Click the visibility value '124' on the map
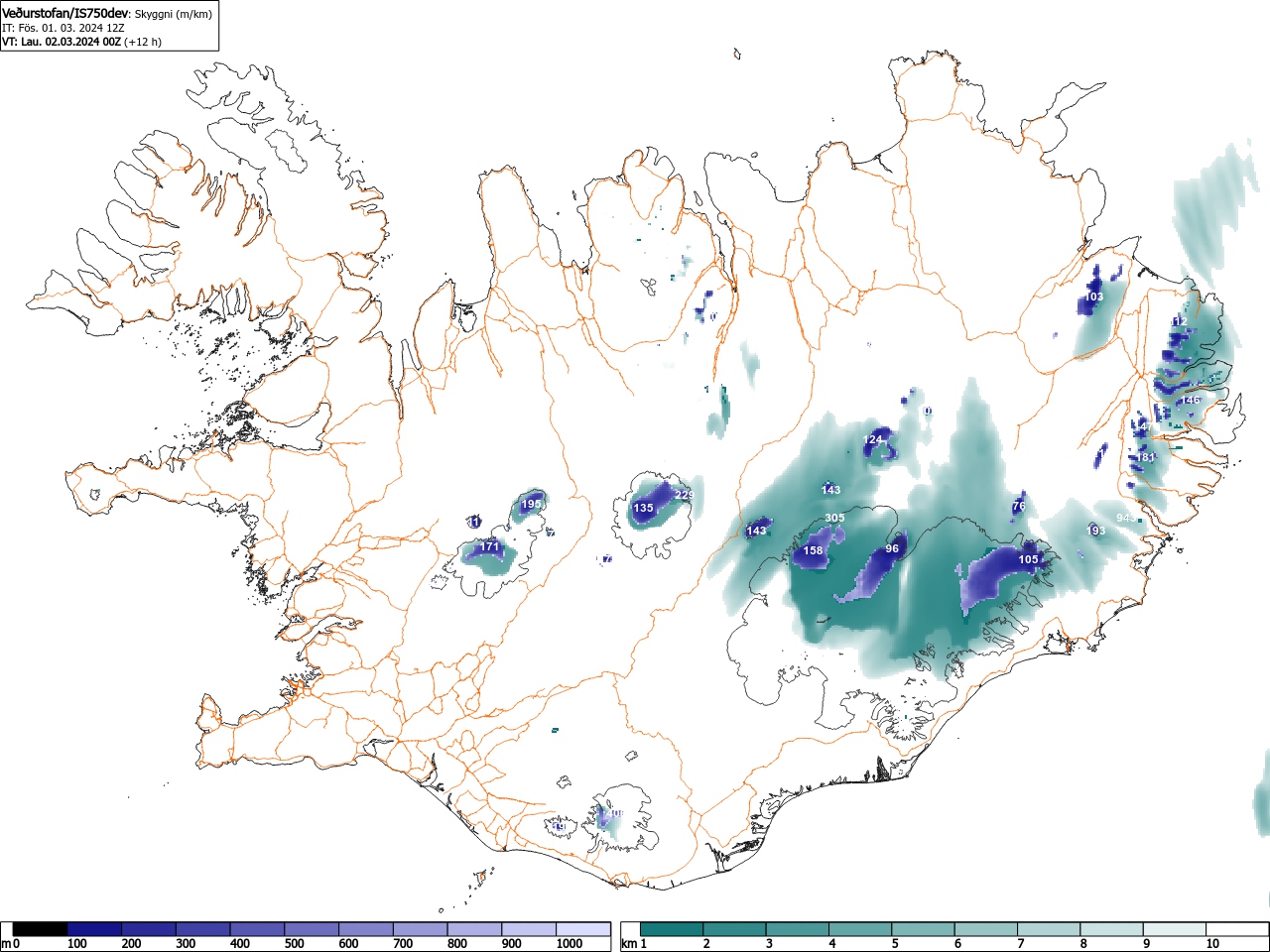Viewport: 1270px width, 952px height. tap(873, 439)
